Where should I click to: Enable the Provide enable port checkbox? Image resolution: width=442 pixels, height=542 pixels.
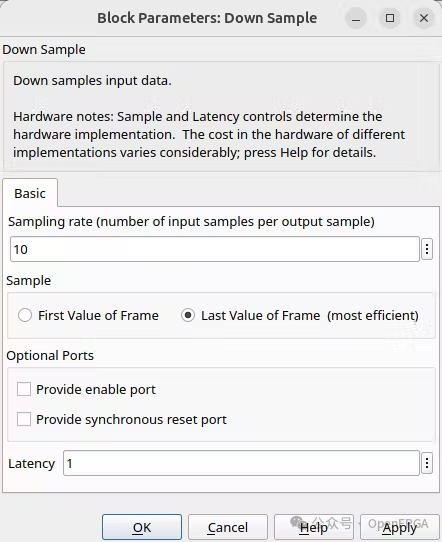(x=24, y=389)
